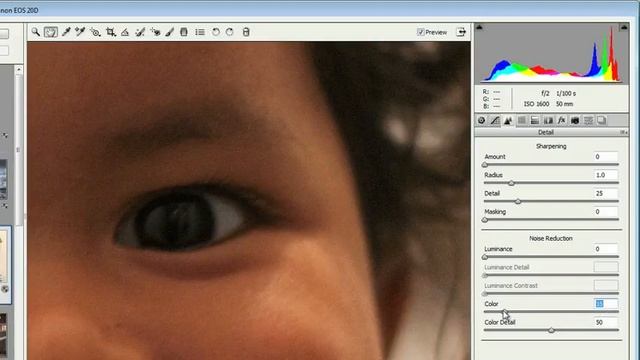The width and height of the screenshot is (640, 360).
Task: Switch to the Basic panel tab
Action: click(x=482, y=120)
